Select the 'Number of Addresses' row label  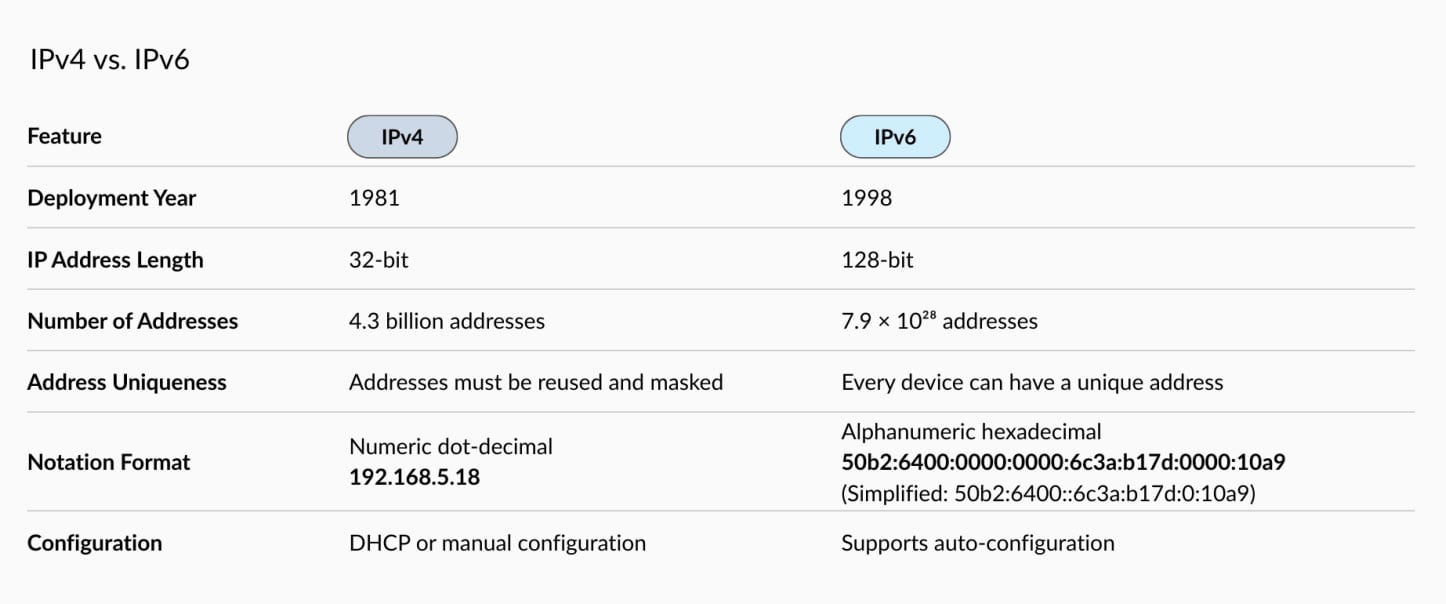coord(132,321)
